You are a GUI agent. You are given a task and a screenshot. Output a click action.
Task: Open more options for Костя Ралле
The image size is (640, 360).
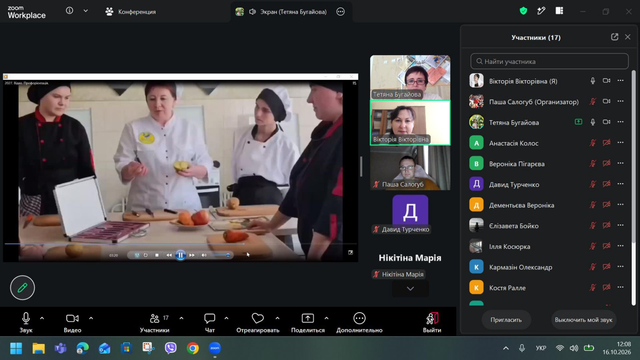620,287
